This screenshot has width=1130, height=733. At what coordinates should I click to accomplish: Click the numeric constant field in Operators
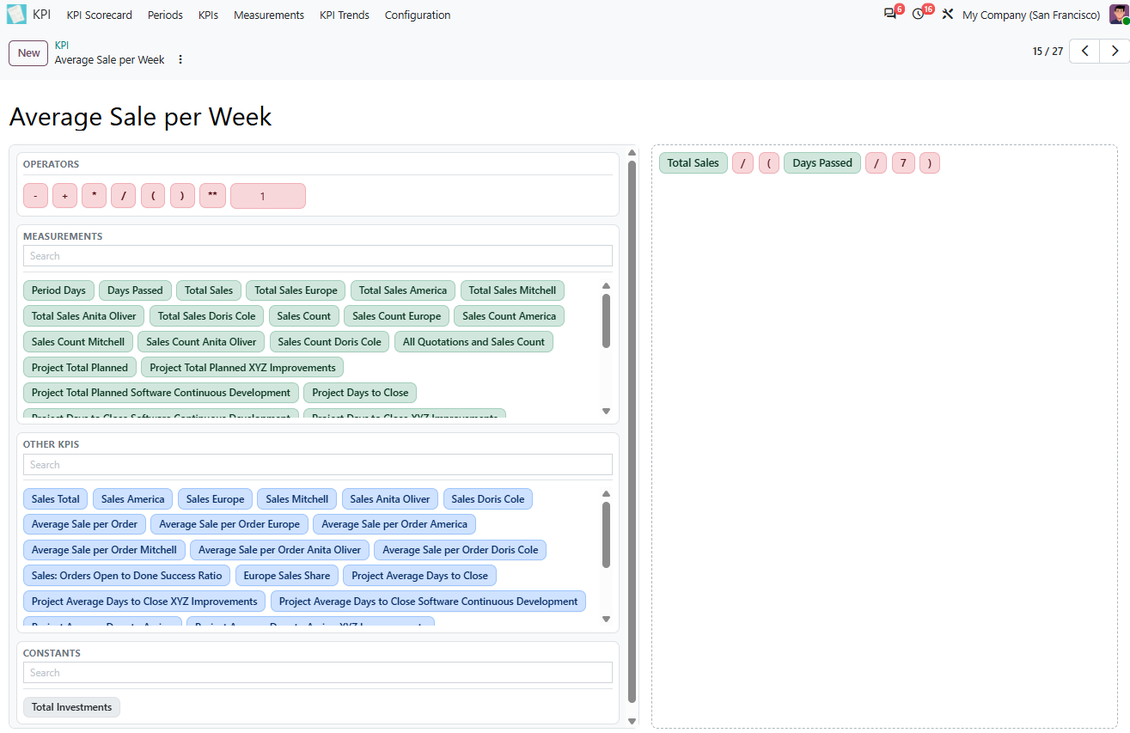click(x=268, y=196)
